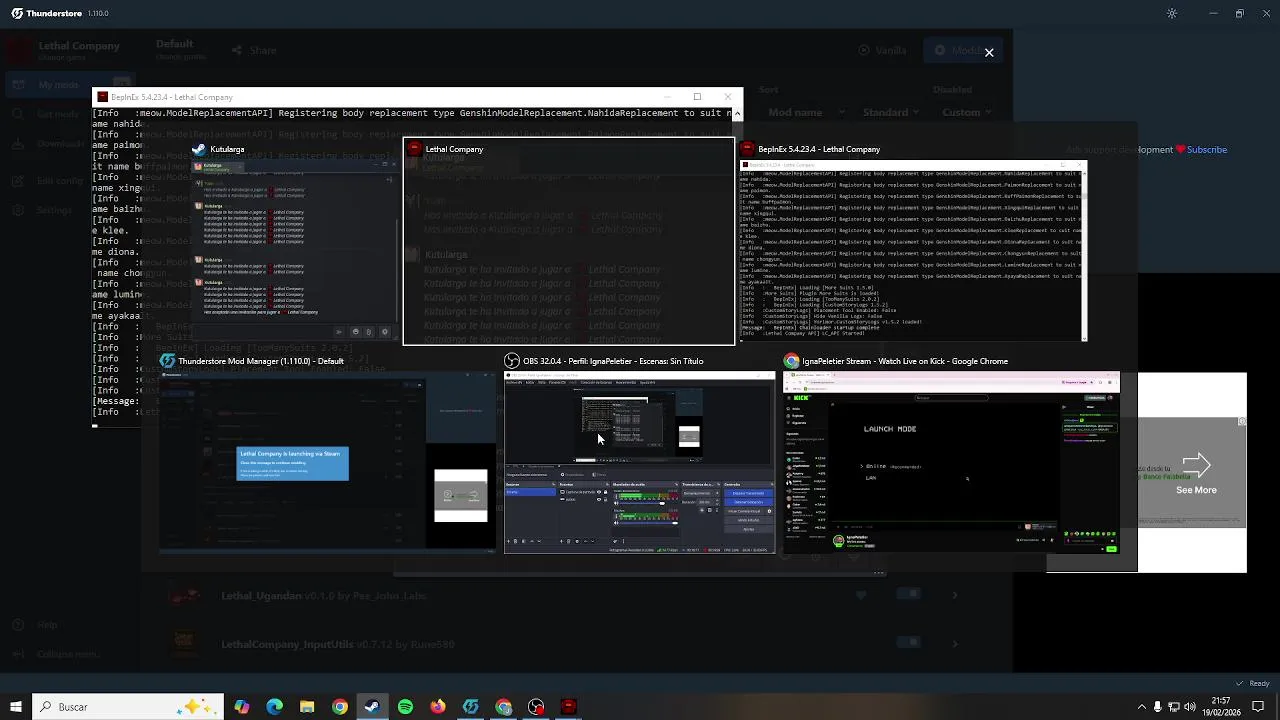Launch Vanilla in Thunderstore
1280x720 pixels.
[883, 50]
